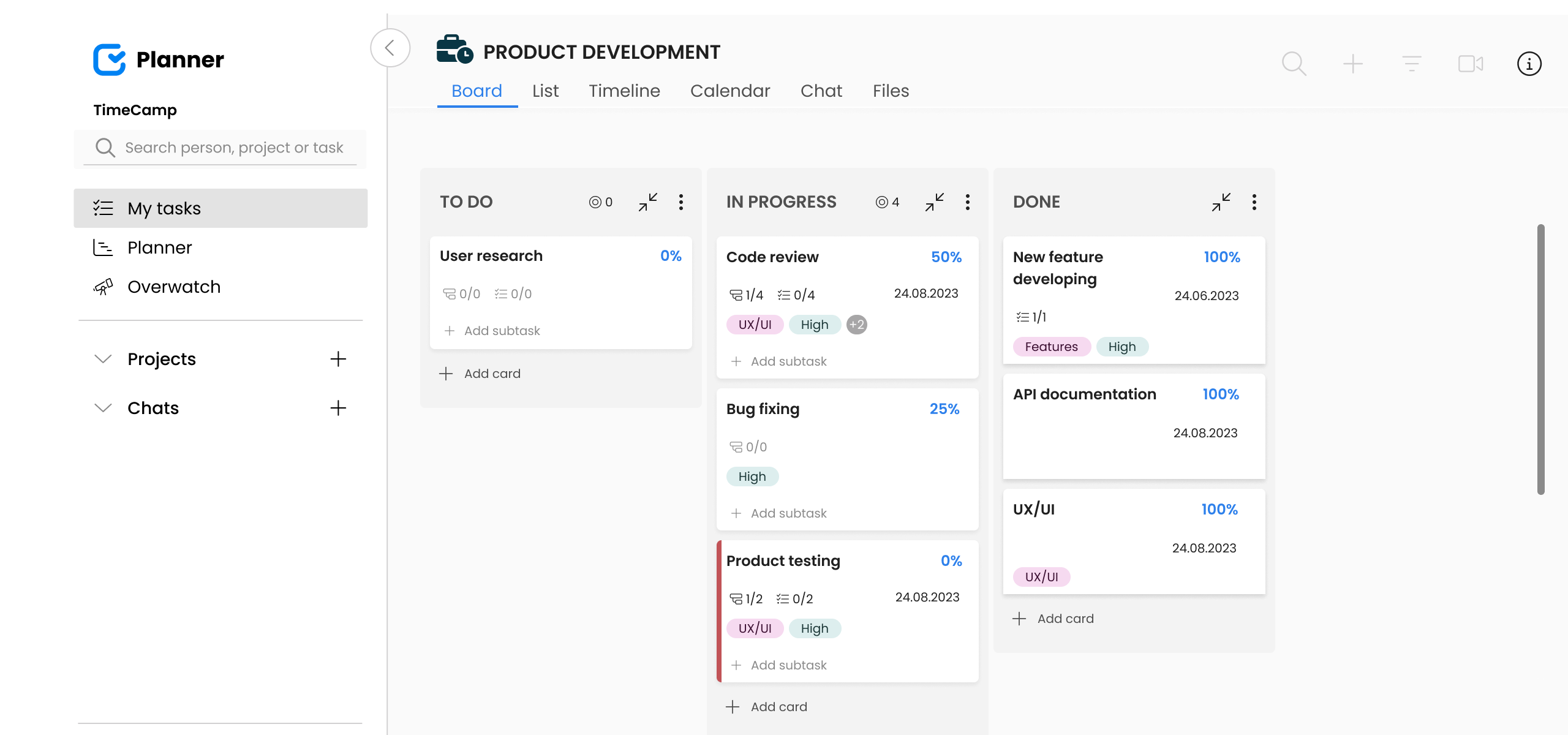Click the search person, project or task field

pyautogui.click(x=221, y=148)
